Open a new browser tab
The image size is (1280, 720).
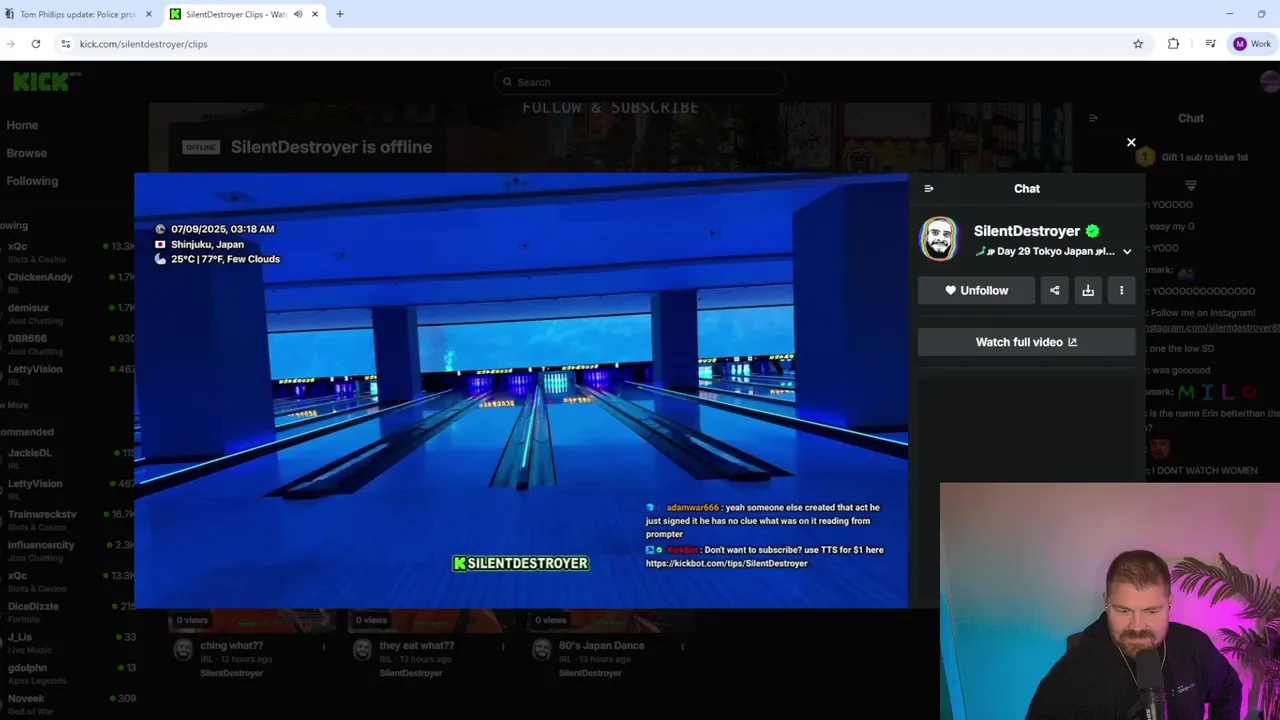[x=340, y=15]
